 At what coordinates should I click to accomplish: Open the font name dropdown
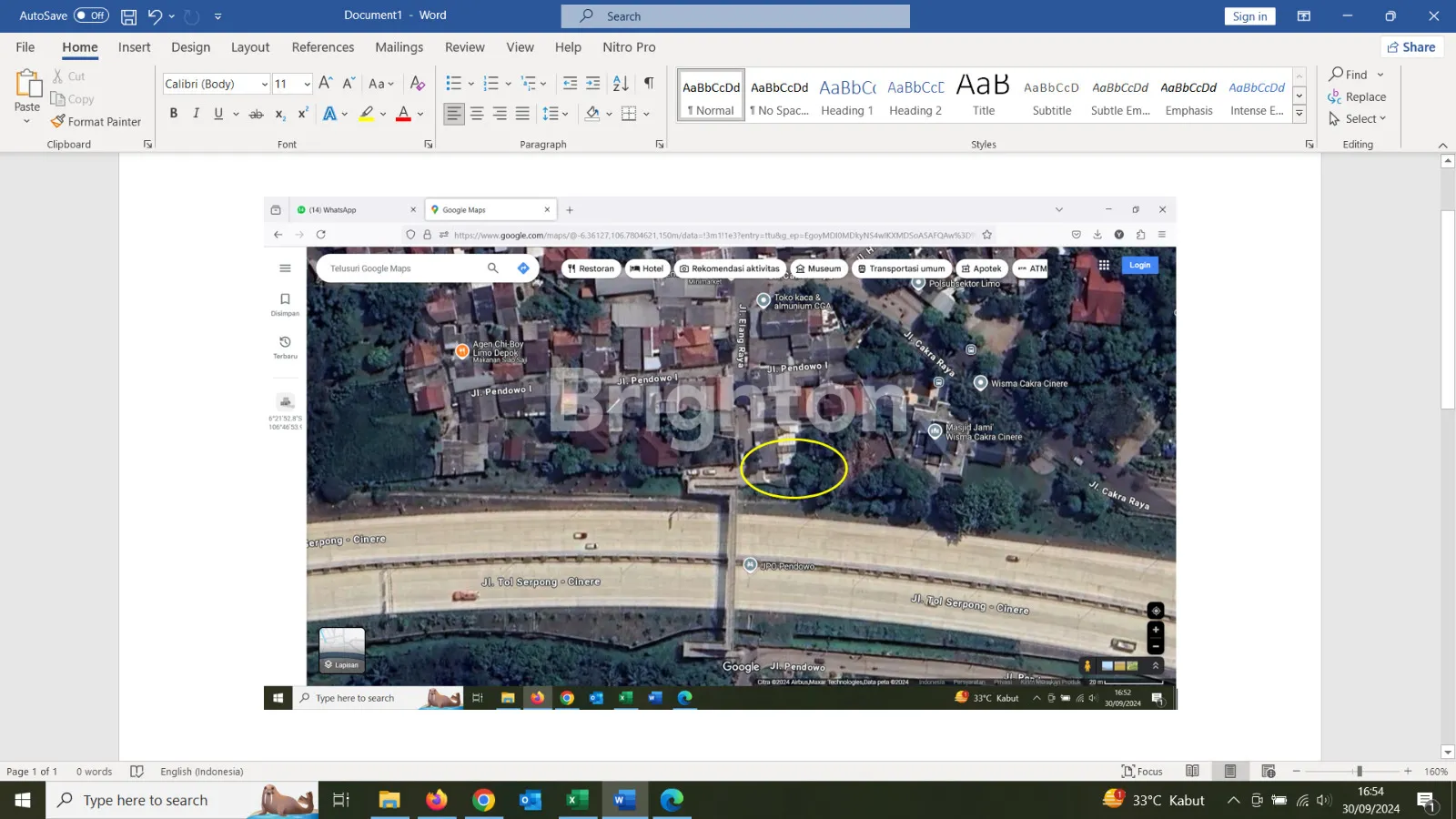point(264,85)
